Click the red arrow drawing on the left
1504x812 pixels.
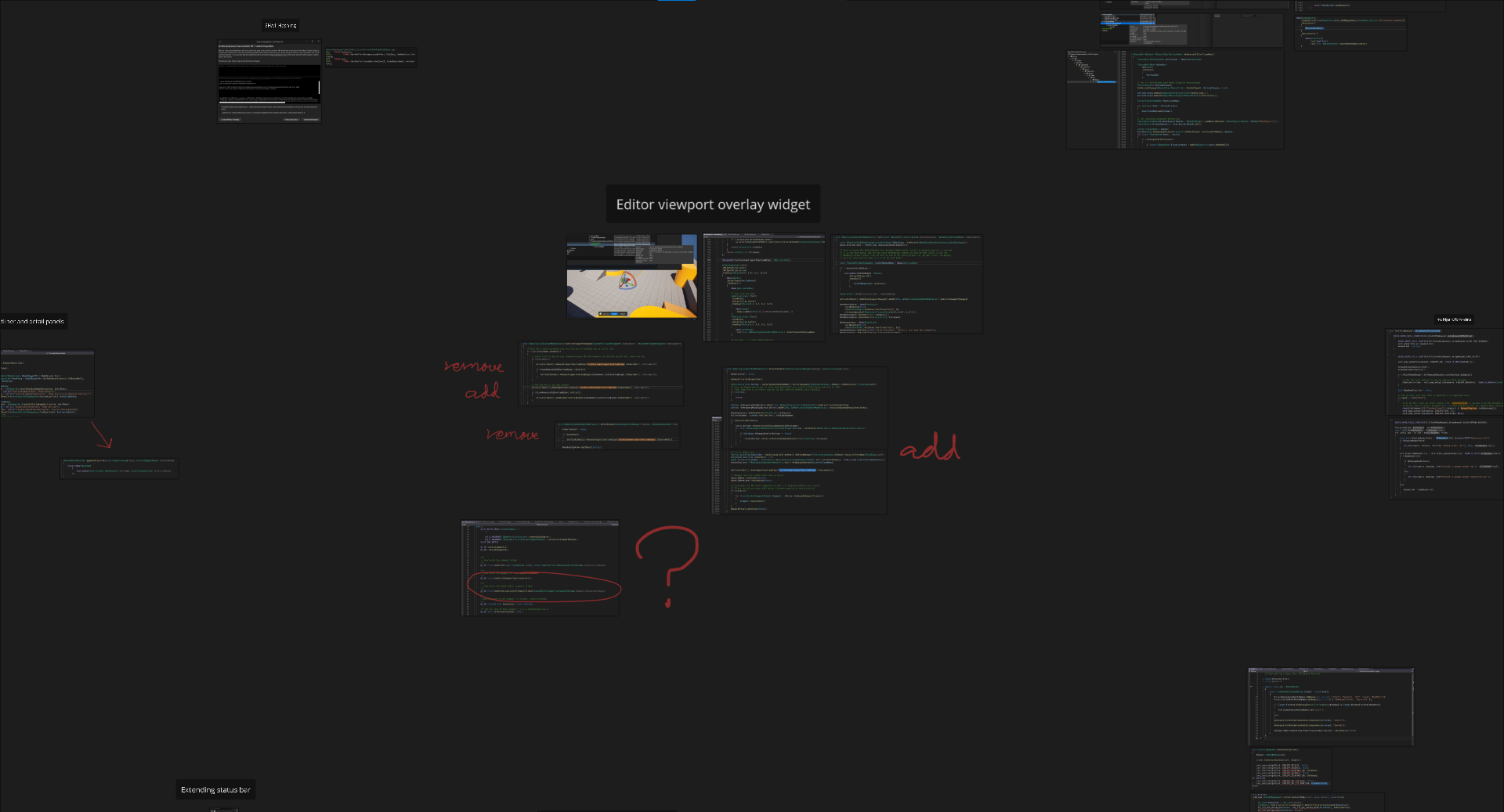(102, 435)
